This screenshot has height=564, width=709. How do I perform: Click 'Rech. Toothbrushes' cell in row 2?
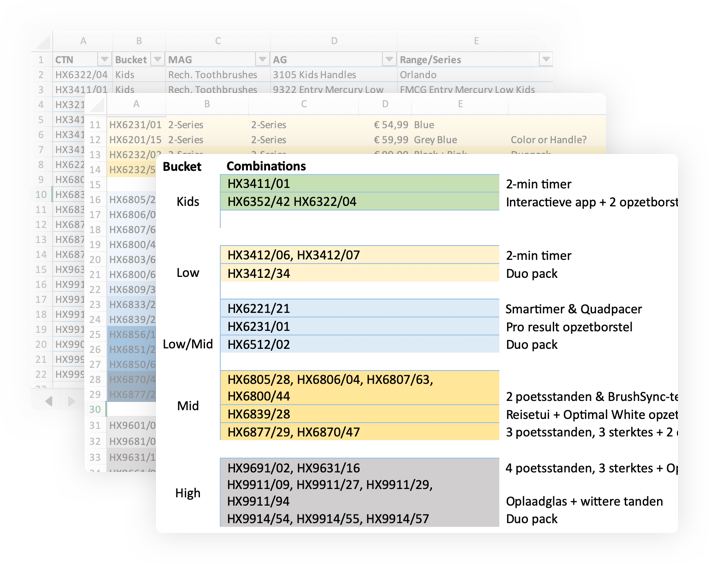(x=218, y=75)
